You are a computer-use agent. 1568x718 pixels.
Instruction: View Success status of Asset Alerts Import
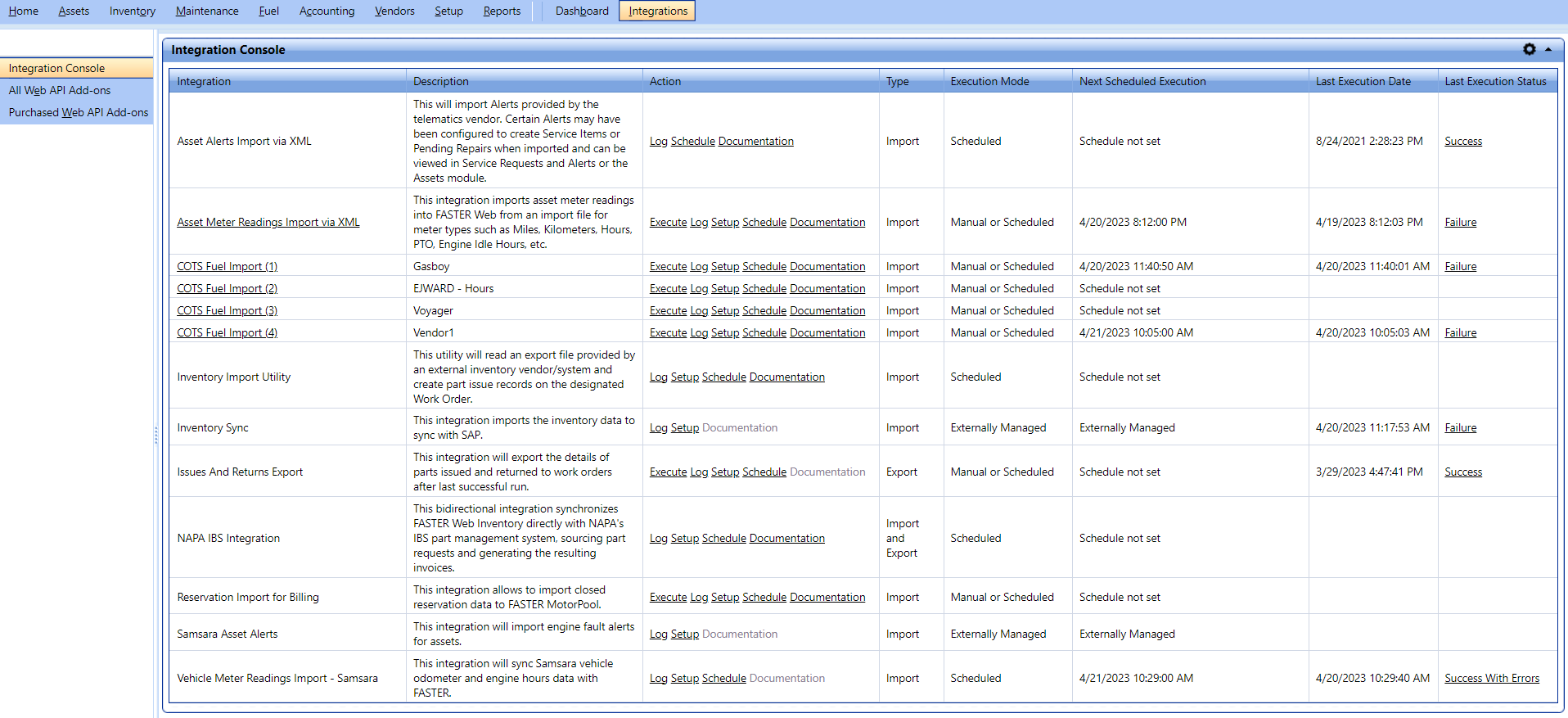point(1463,141)
